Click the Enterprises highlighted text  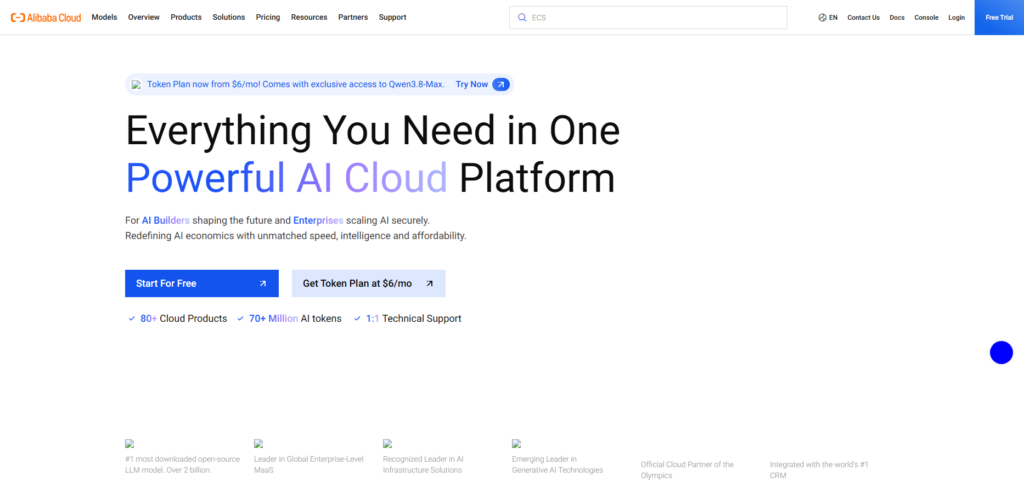tap(318, 221)
